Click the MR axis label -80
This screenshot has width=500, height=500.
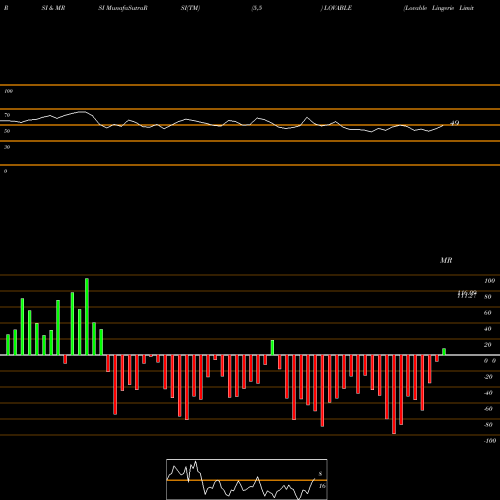pyautogui.click(x=488, y=425)
